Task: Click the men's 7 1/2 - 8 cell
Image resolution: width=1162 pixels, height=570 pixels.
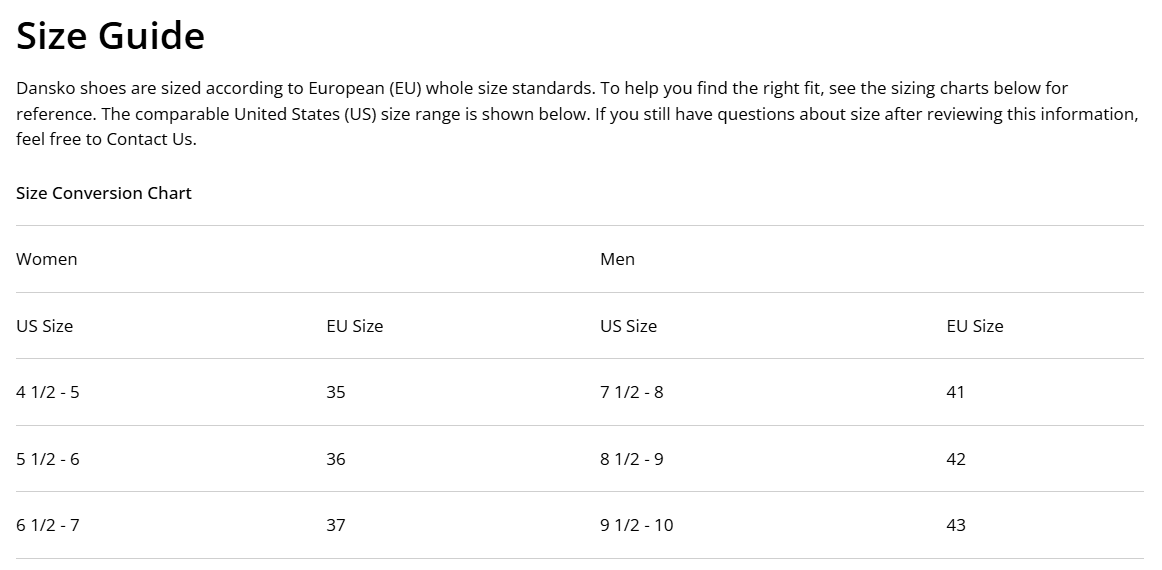Action: (x=632, y=392)
